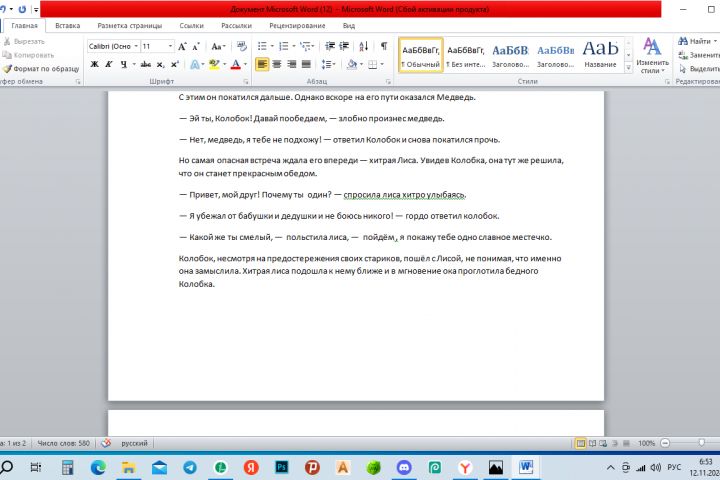
Task: Click the Найти button
Action: coord(698,41)
